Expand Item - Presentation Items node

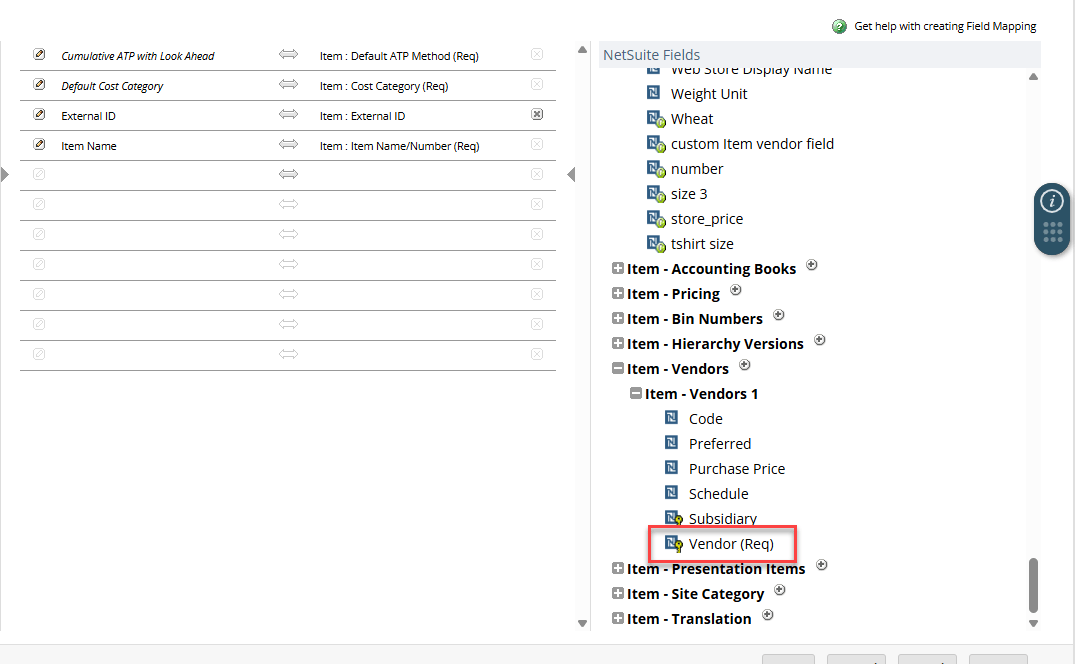pyautogui.click(x=618, y=569)
